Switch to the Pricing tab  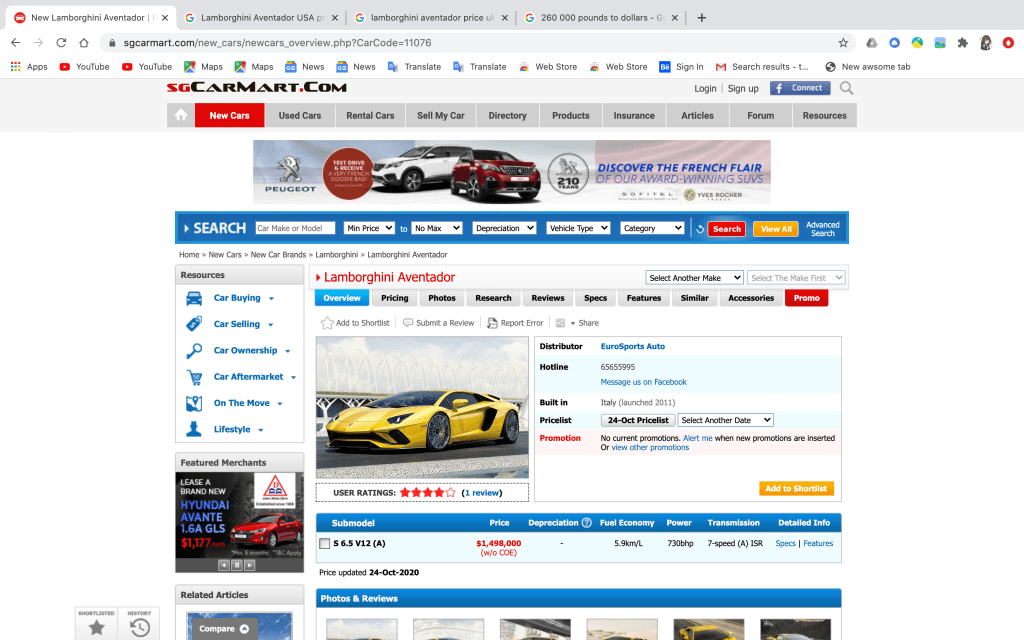click(x=394, y=298)
